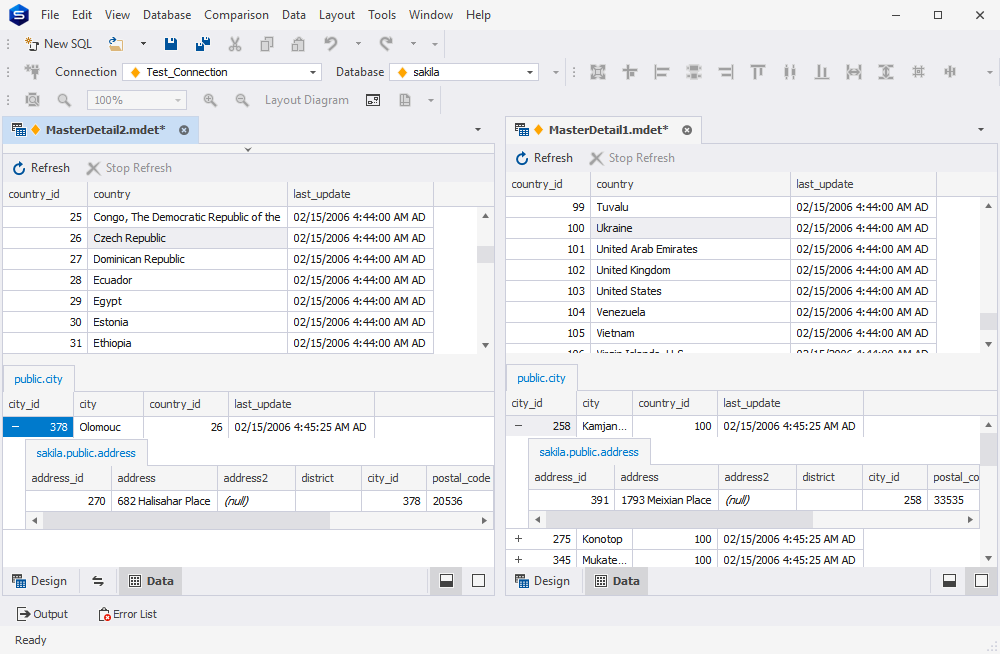The width and height of the screenshot is (1000, 654).
Task: Click the diagram overview icon after Layout Diagram
Action: click(x=373, y=100)
